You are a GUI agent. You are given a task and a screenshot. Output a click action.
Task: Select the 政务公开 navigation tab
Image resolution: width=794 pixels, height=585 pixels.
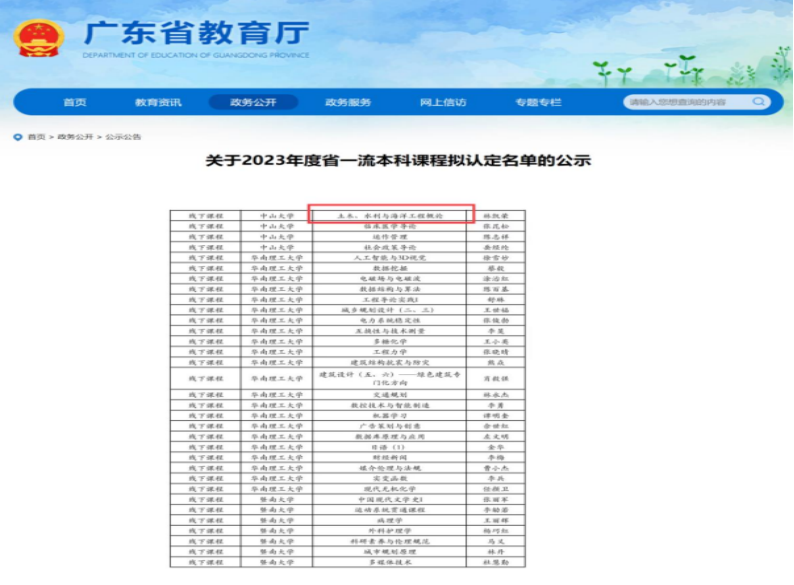click(253, 102)
